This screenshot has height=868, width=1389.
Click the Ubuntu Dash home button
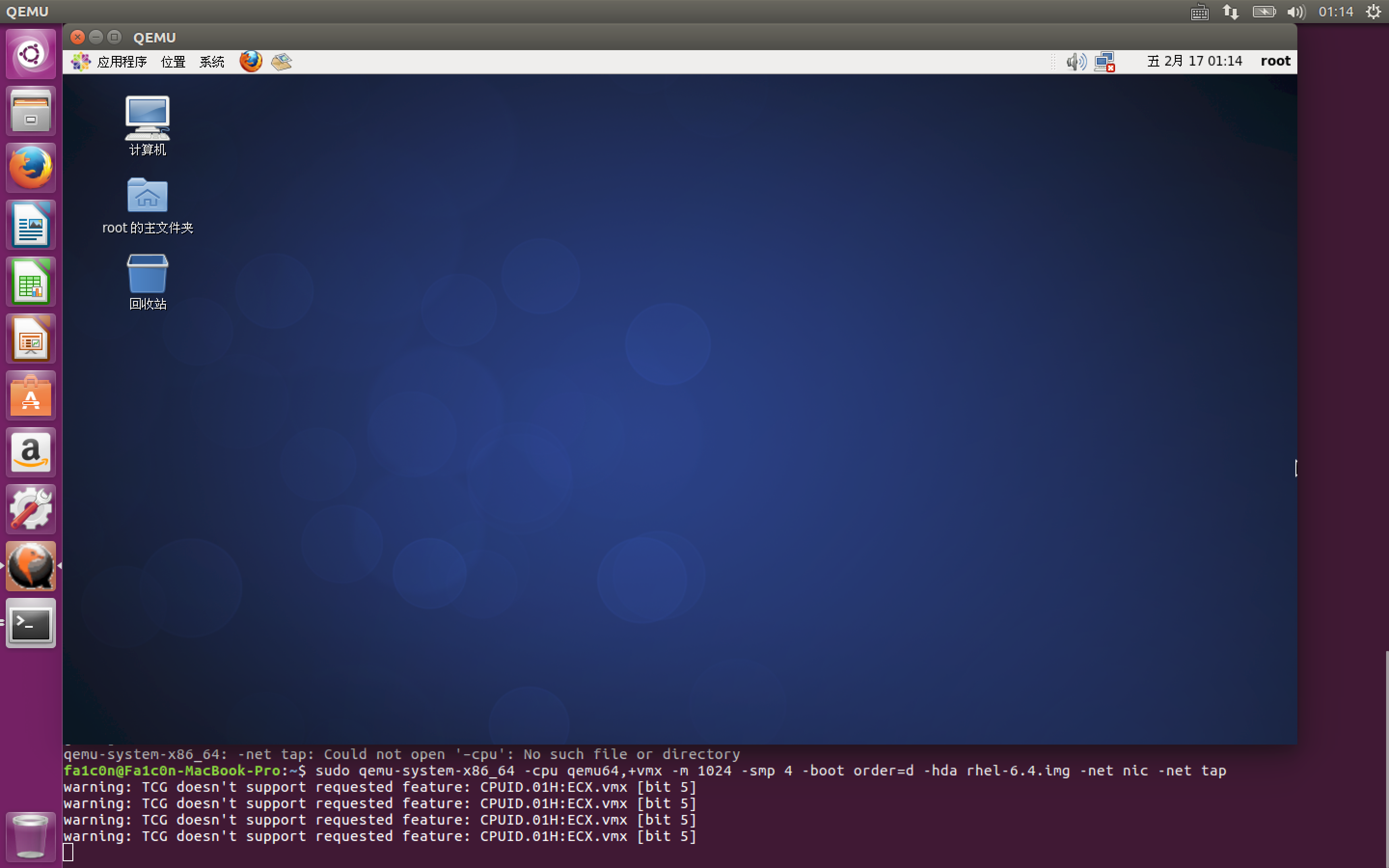pyautogui.click(x=30, y=54)
